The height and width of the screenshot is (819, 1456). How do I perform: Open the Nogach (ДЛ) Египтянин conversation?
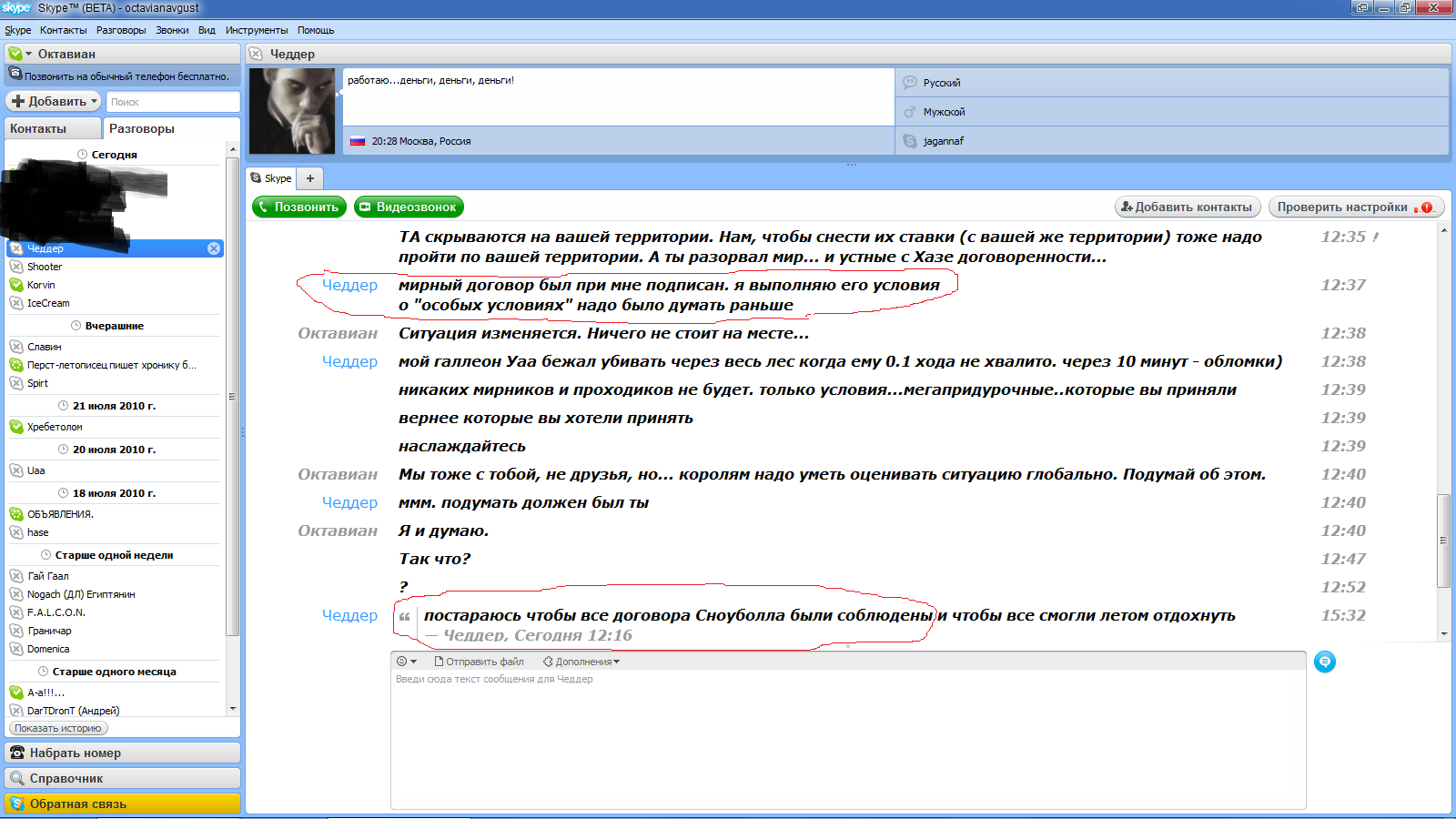[115, 594]
